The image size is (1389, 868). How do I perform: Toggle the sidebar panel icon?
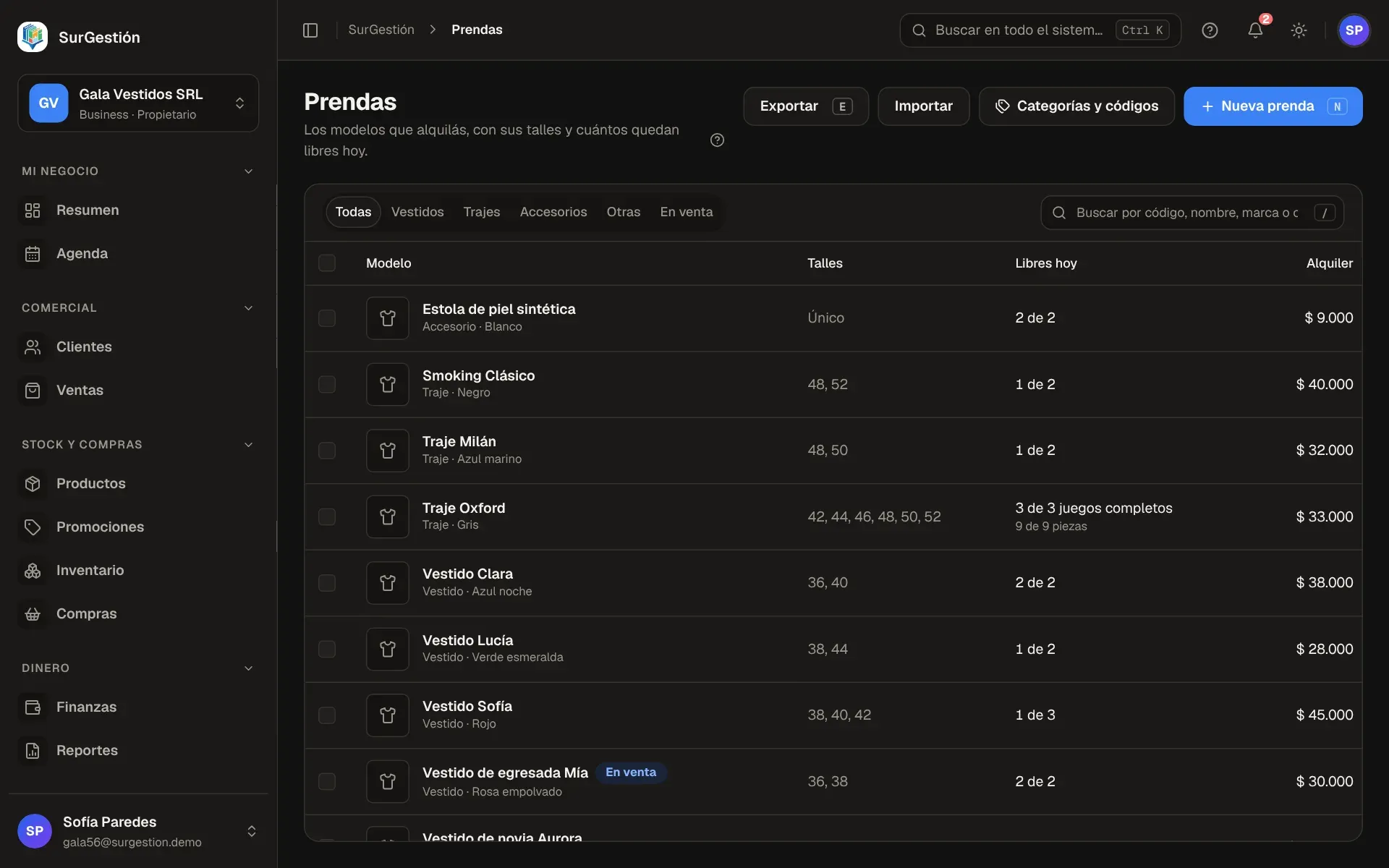[x=310, y=30]
